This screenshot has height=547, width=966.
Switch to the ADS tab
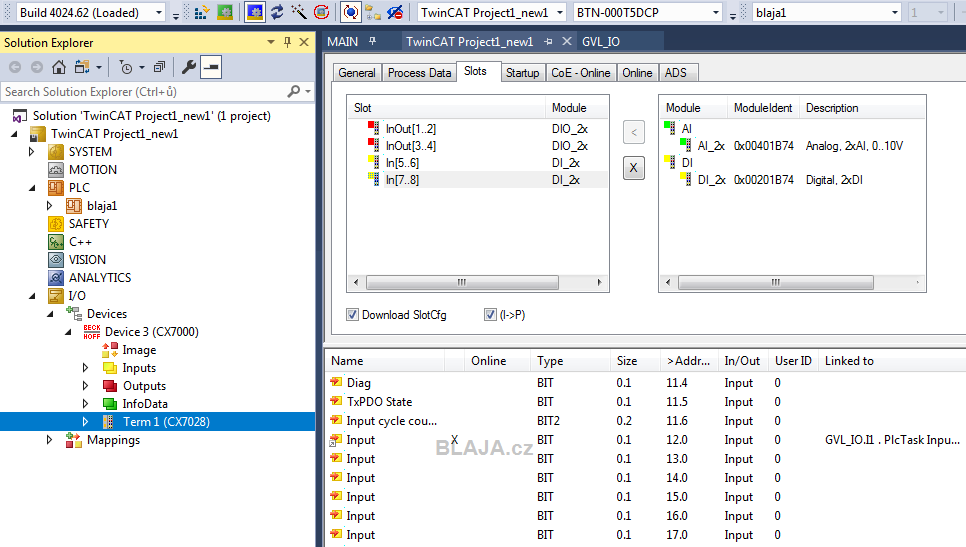[676, 73]
